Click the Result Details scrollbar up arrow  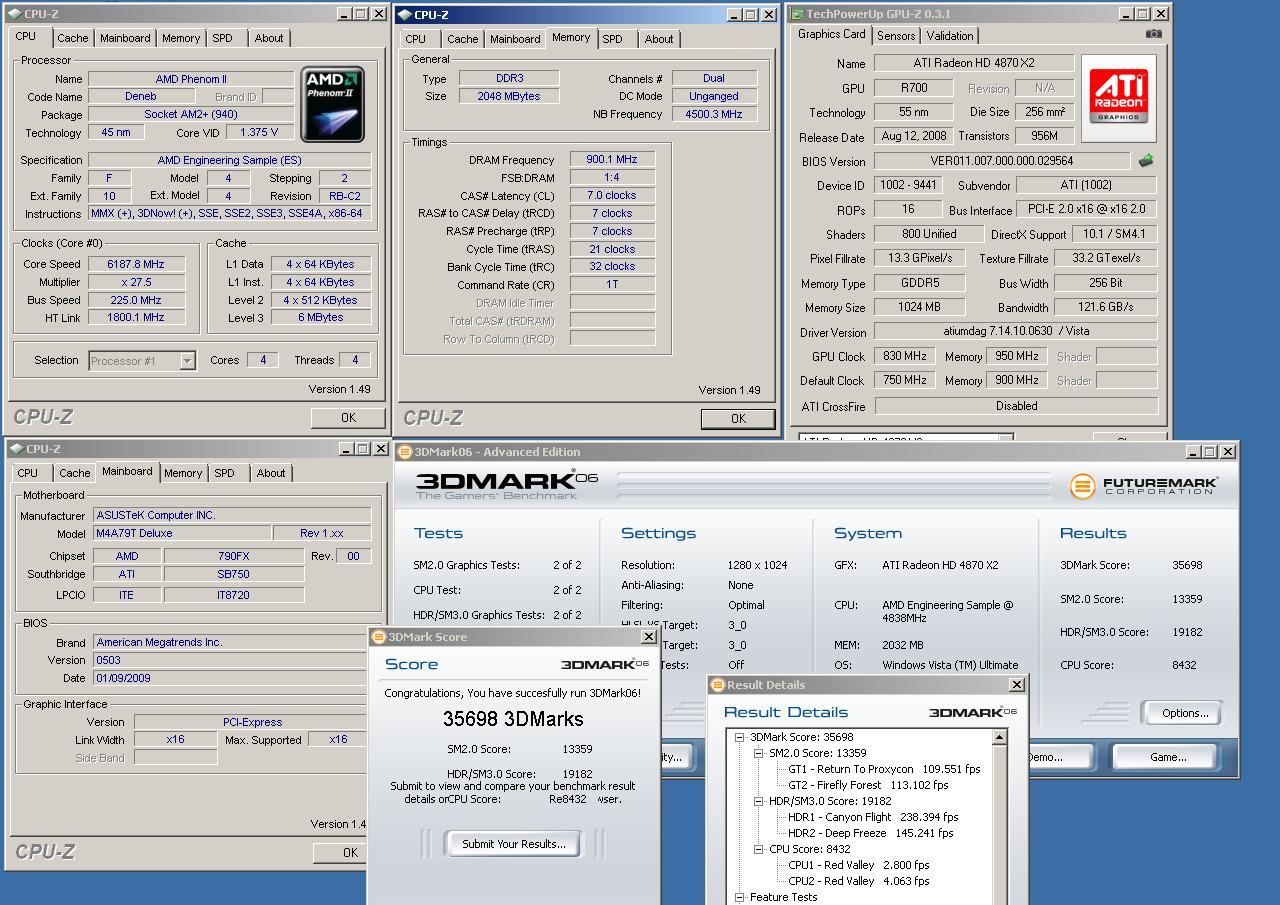[999, 738]
